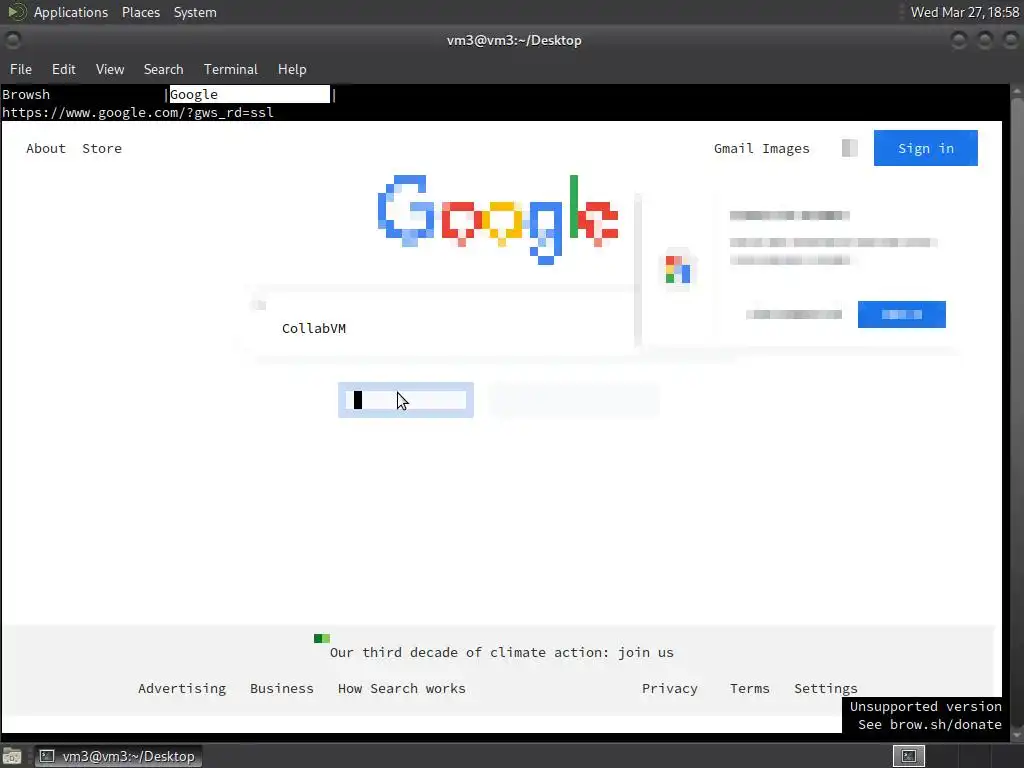Open the Terminal menu
The image size is (1024, 768).
coord(231,69)
